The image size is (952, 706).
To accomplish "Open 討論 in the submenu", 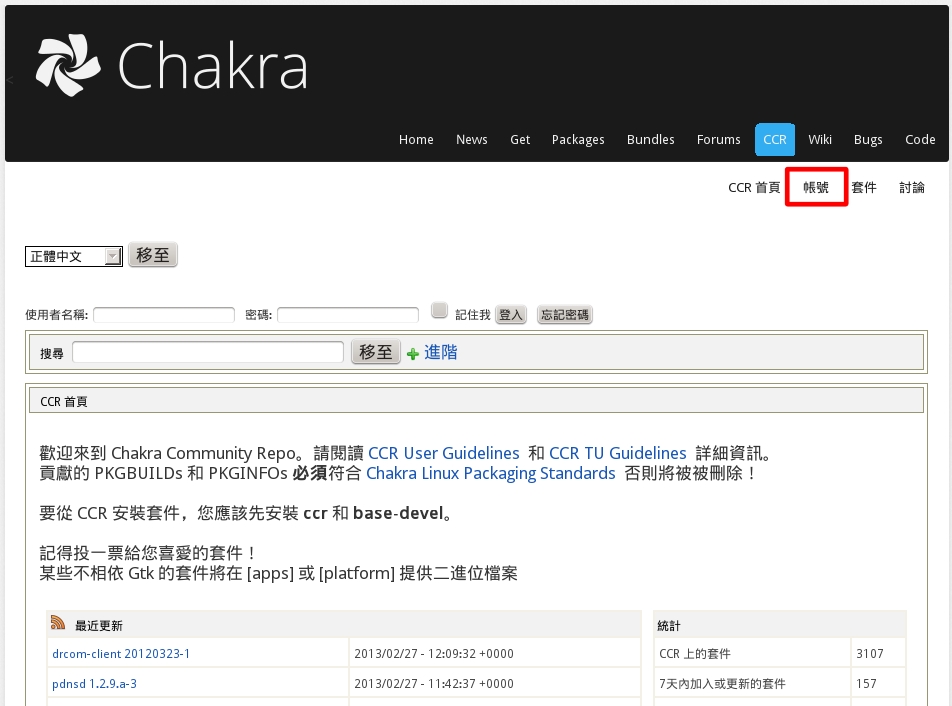I will coord(912,188).
